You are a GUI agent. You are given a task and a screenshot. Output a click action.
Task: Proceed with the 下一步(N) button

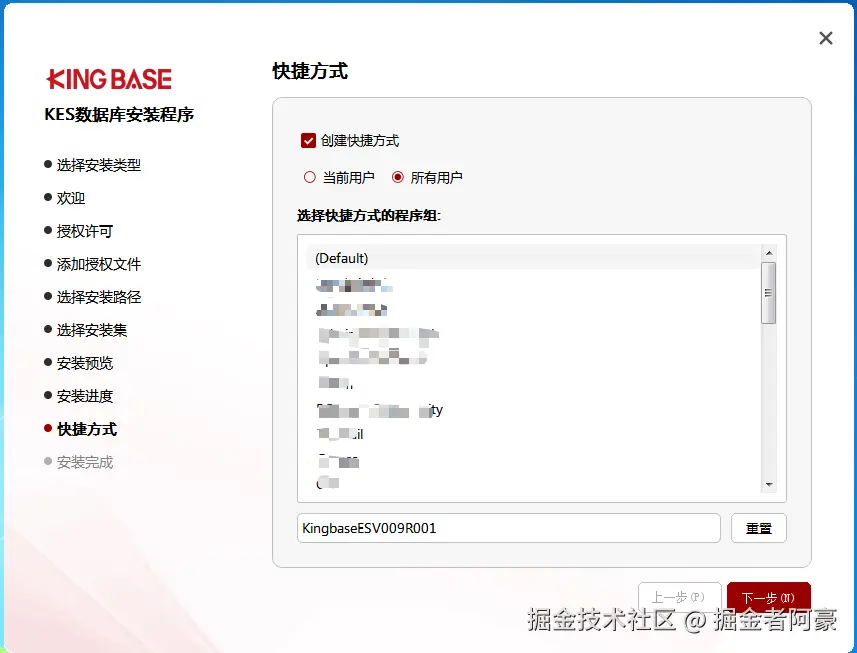click(768, 597)
